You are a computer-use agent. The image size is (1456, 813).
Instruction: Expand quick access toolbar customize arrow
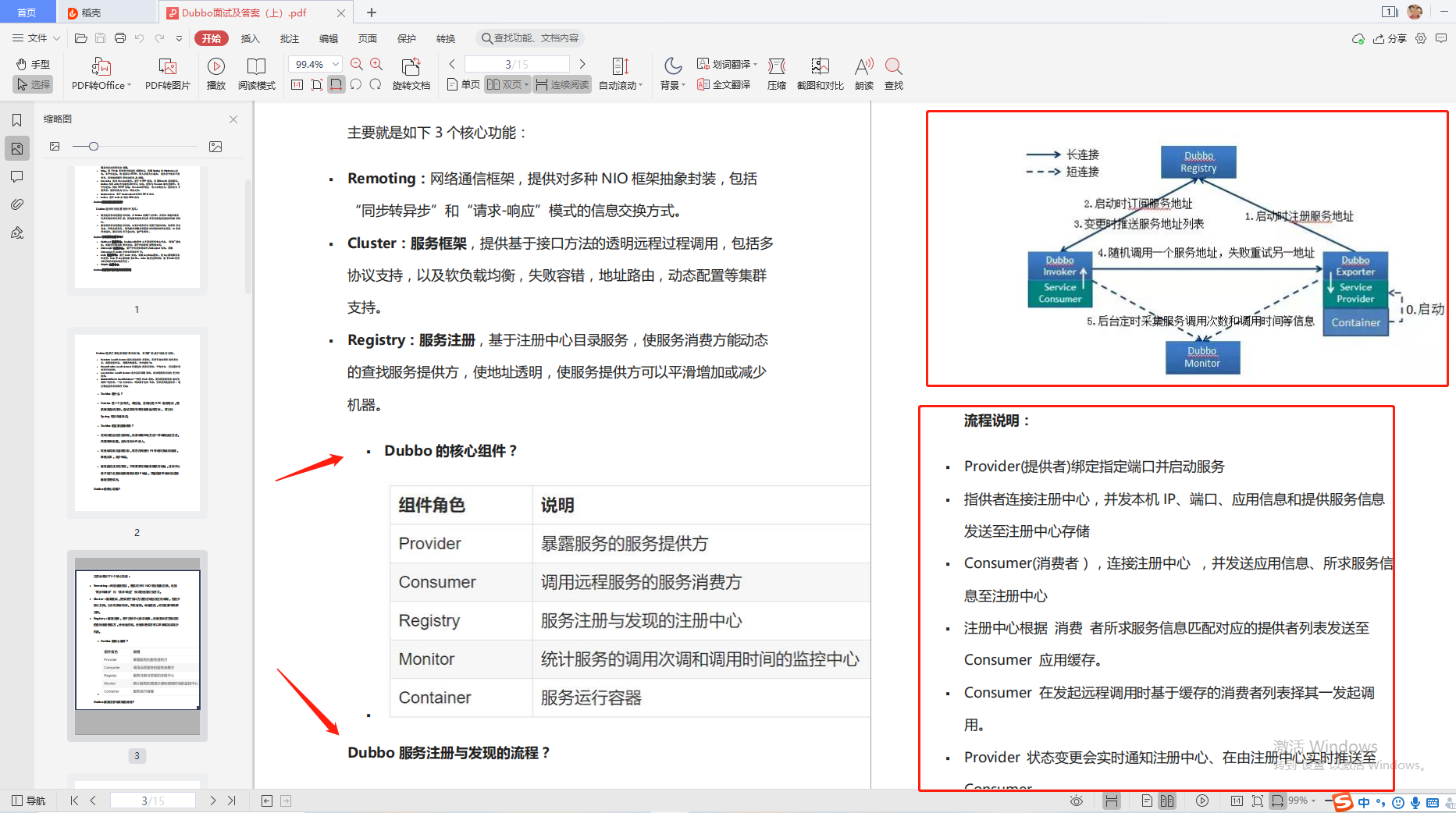coord(179,38)
